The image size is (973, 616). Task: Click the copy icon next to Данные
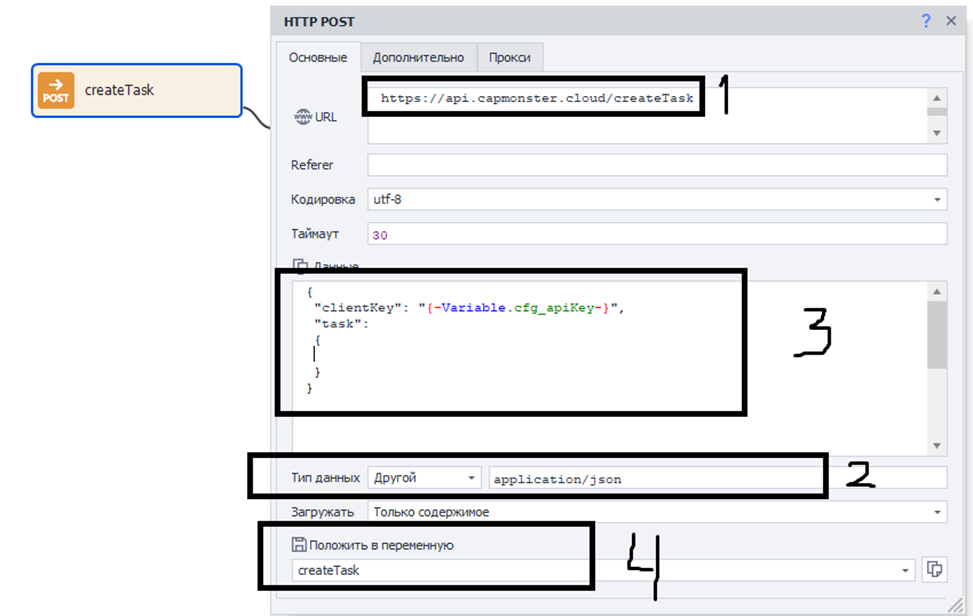tap(299, 266)
